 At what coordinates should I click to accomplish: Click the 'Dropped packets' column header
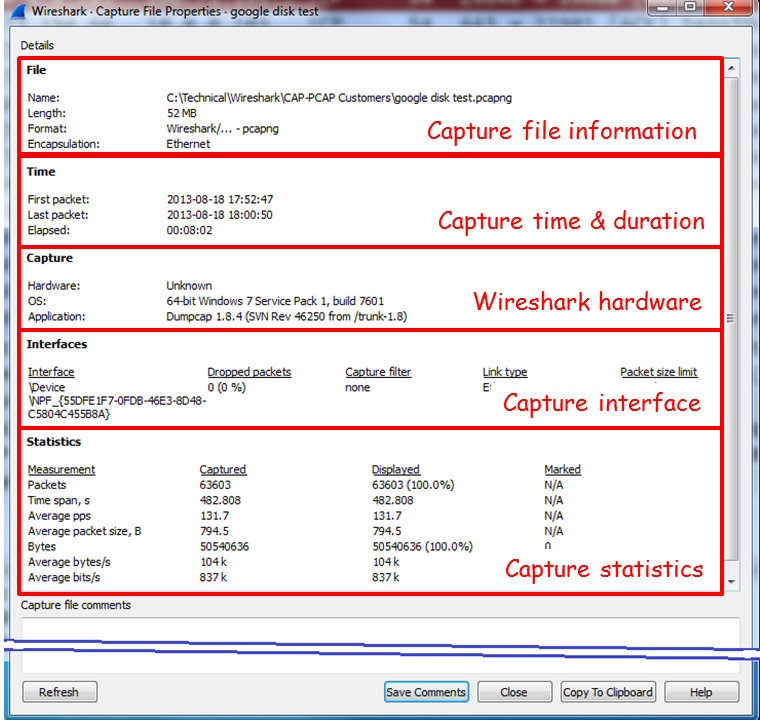click(249, 372)
